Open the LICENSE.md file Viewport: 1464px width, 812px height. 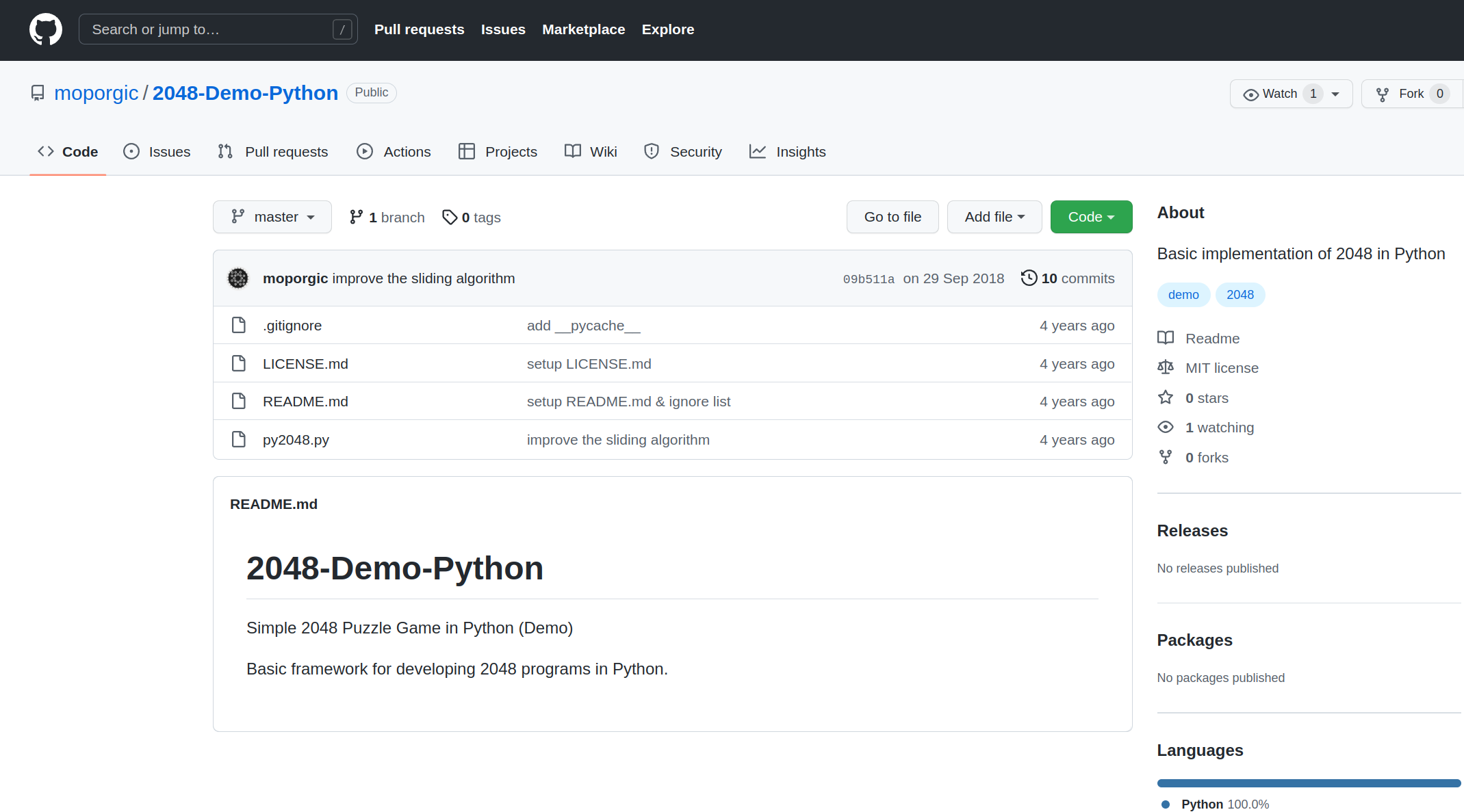pyautogui.click(x=305, y=364)
